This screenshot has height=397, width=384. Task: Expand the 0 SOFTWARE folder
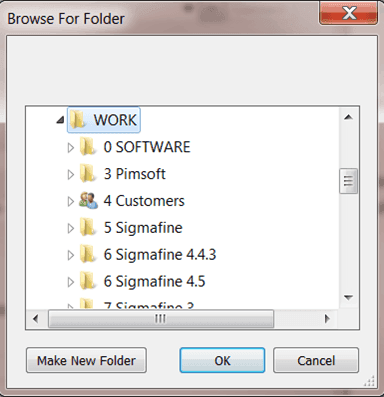[x=70, y=147]
